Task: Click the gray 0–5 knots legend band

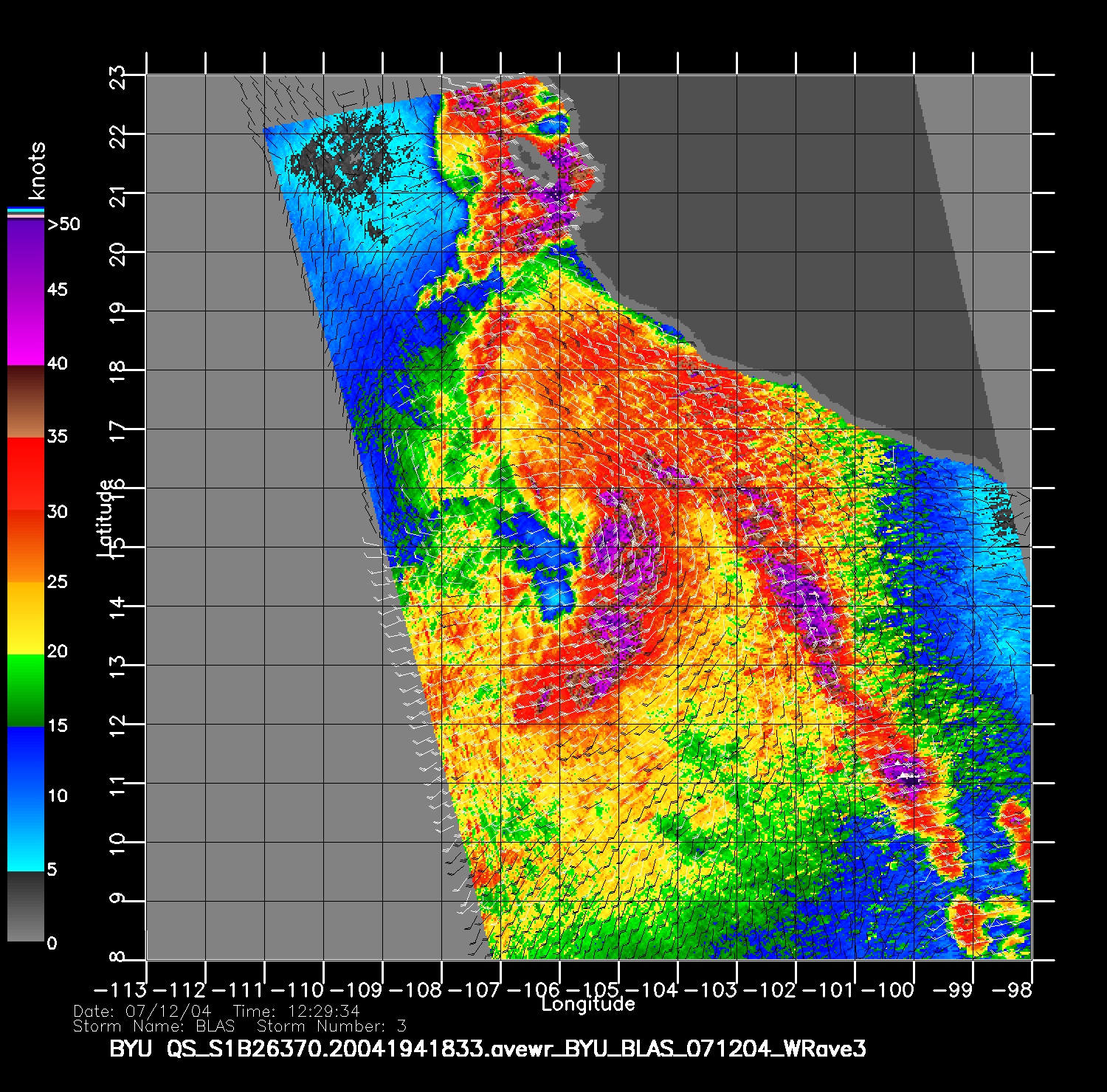Action: click(x=25, y=906)
